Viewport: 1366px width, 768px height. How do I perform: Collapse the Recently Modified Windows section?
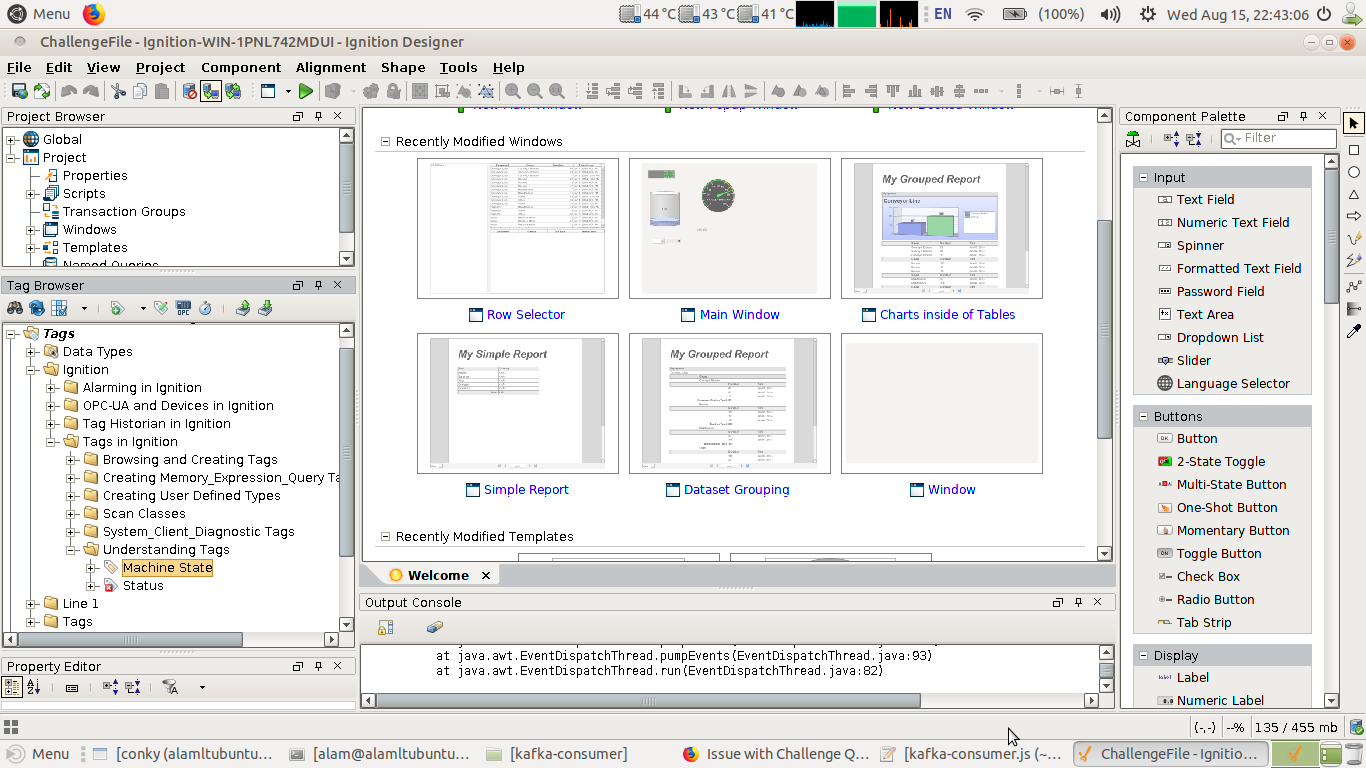(385, 142)
